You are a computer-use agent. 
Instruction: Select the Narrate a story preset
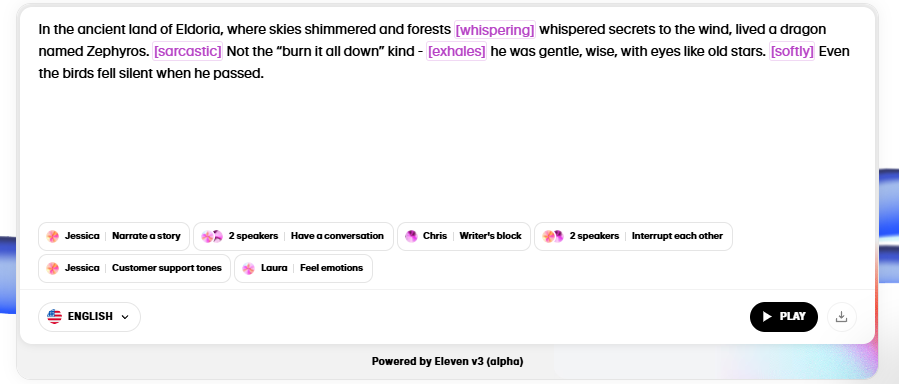(114, 236)
